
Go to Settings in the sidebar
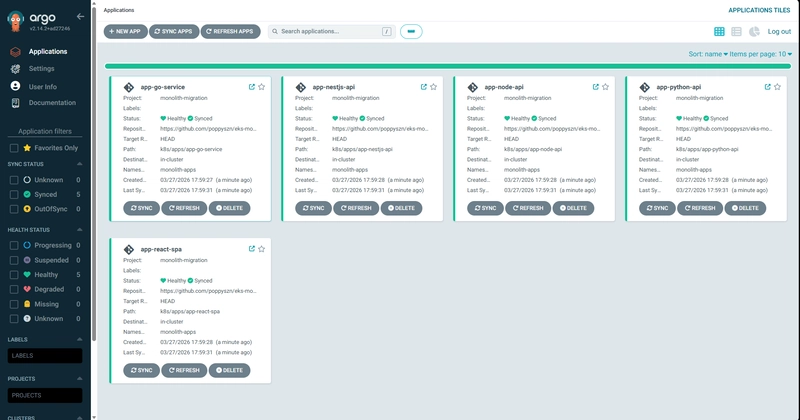41,68
